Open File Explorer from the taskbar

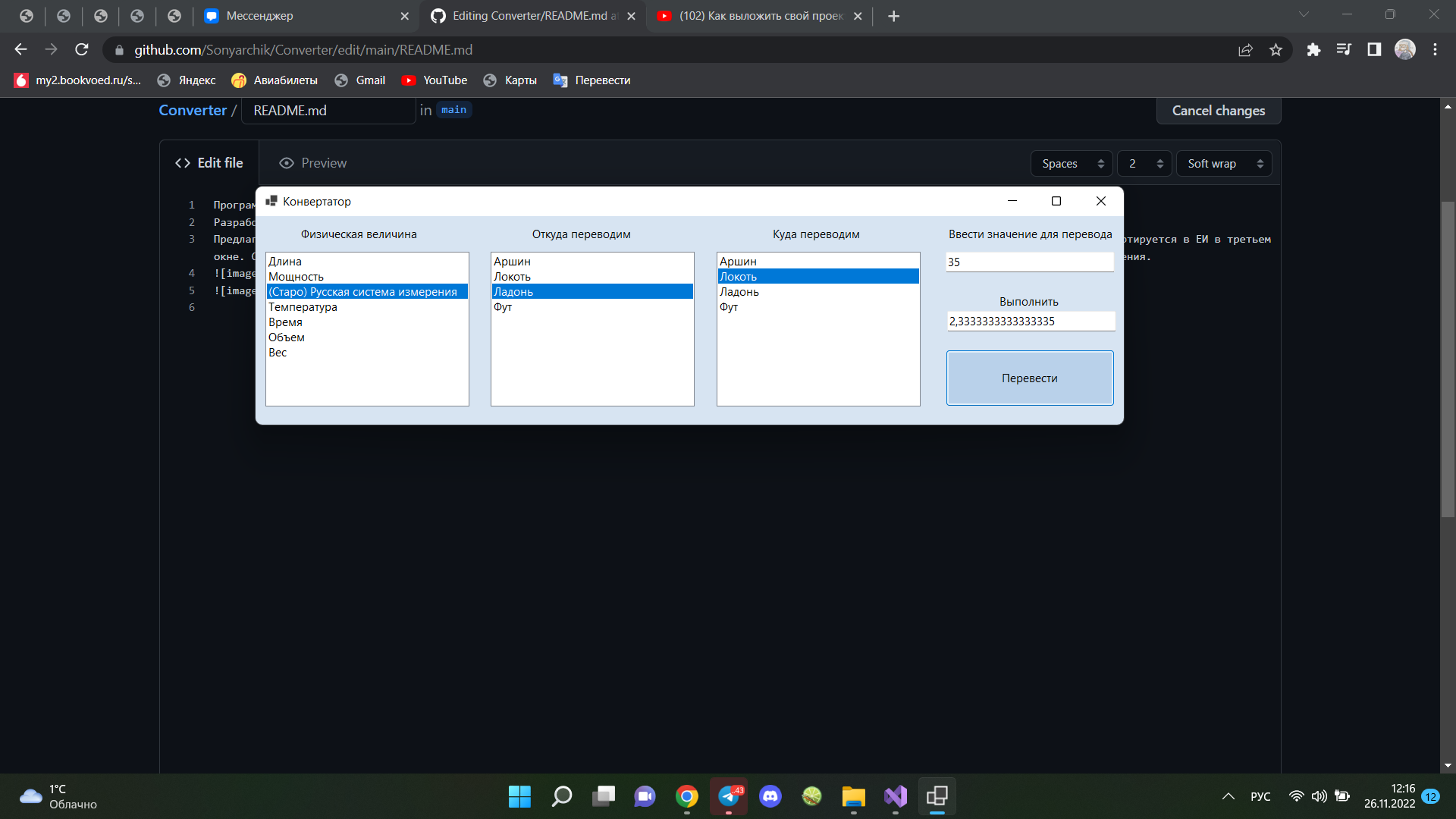point(853,796)
